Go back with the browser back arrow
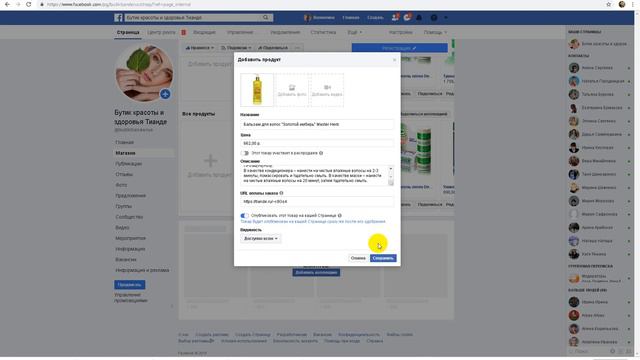This screenshot has height=360, width=640. (x=7, y=4)
